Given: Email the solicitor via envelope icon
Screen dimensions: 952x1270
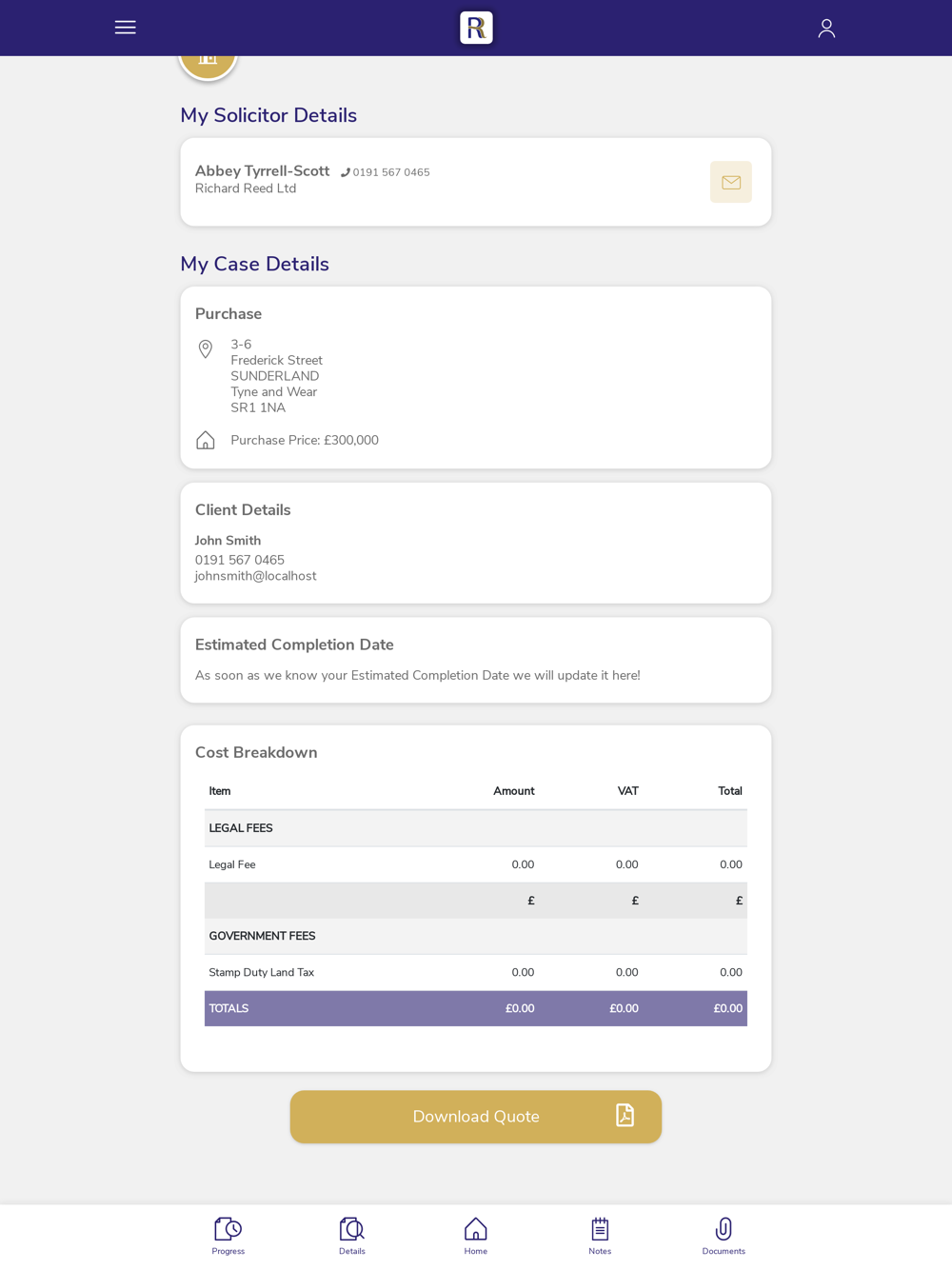Looking at the screenshot, I should coord(731,182).
